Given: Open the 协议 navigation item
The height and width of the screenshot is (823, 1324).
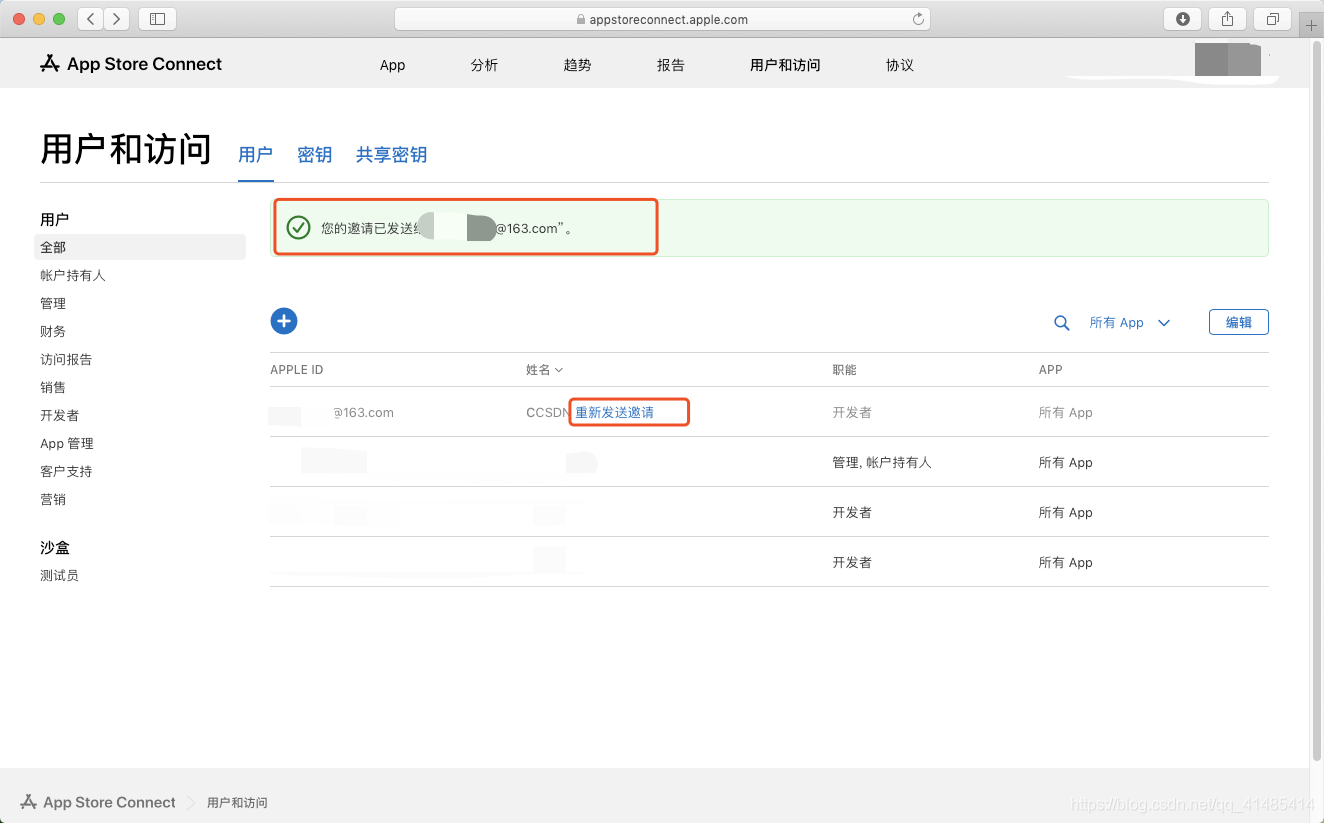Looking at the screenshot, I should tap(900, 65).
